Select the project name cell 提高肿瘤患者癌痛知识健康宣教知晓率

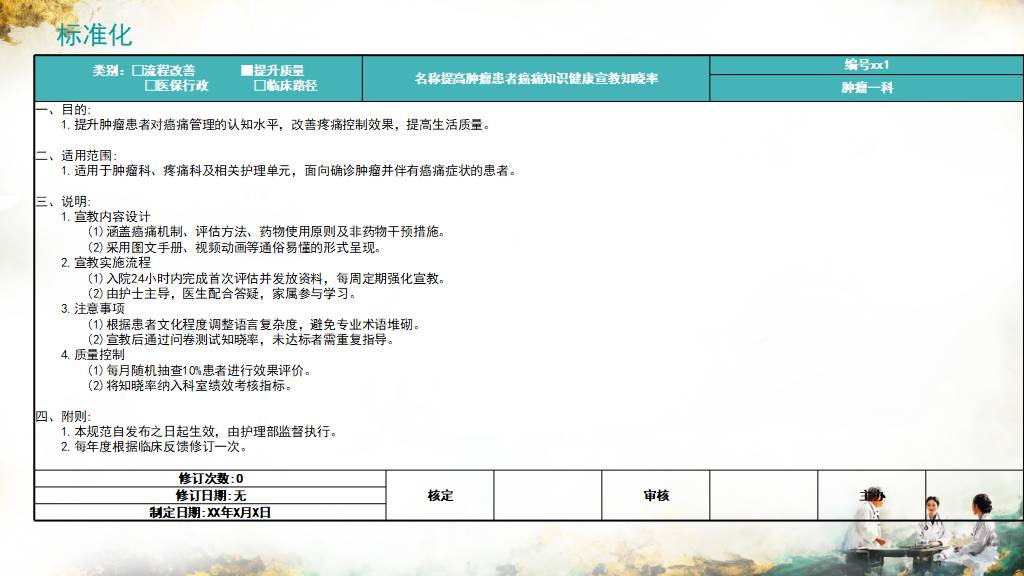536,78
